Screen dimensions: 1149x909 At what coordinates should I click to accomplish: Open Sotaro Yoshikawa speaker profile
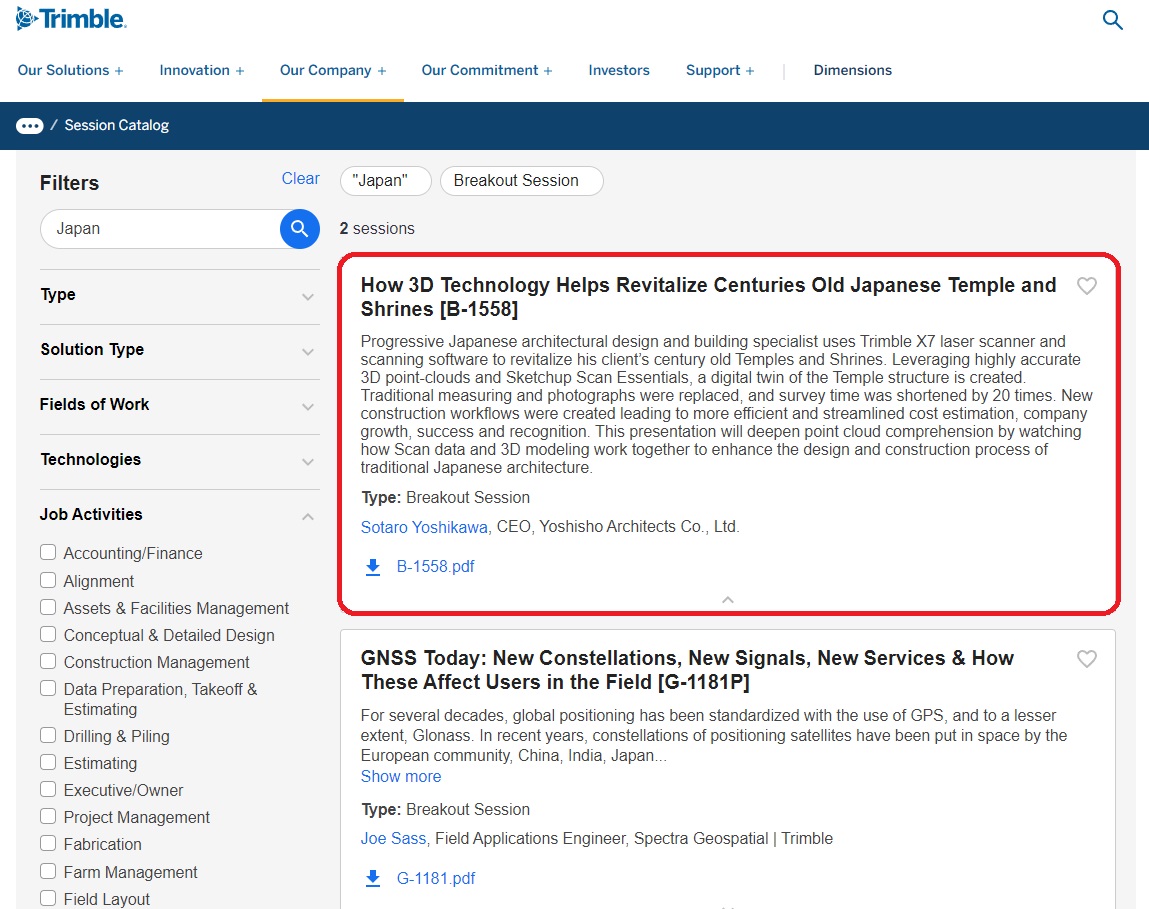tap(424, 527)
